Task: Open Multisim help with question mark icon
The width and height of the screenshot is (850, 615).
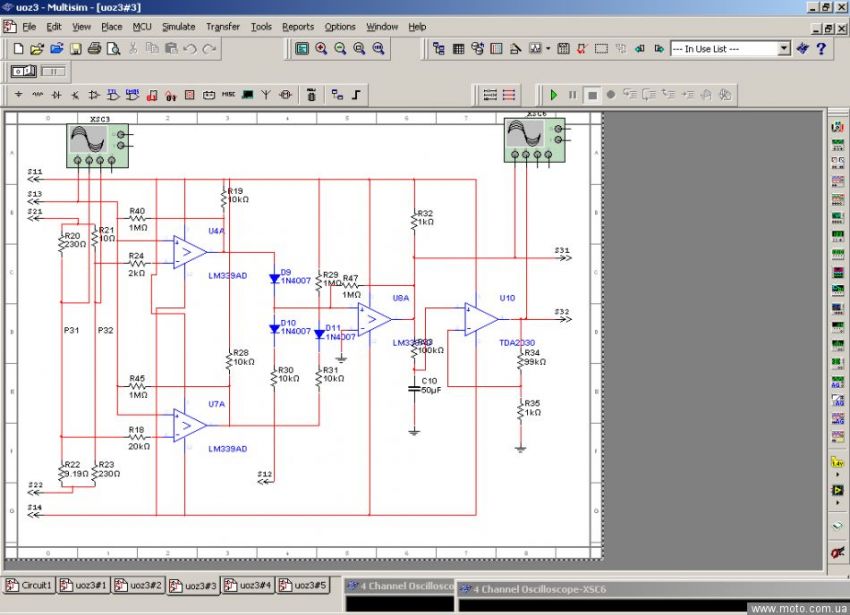Action: pos(821,49)
